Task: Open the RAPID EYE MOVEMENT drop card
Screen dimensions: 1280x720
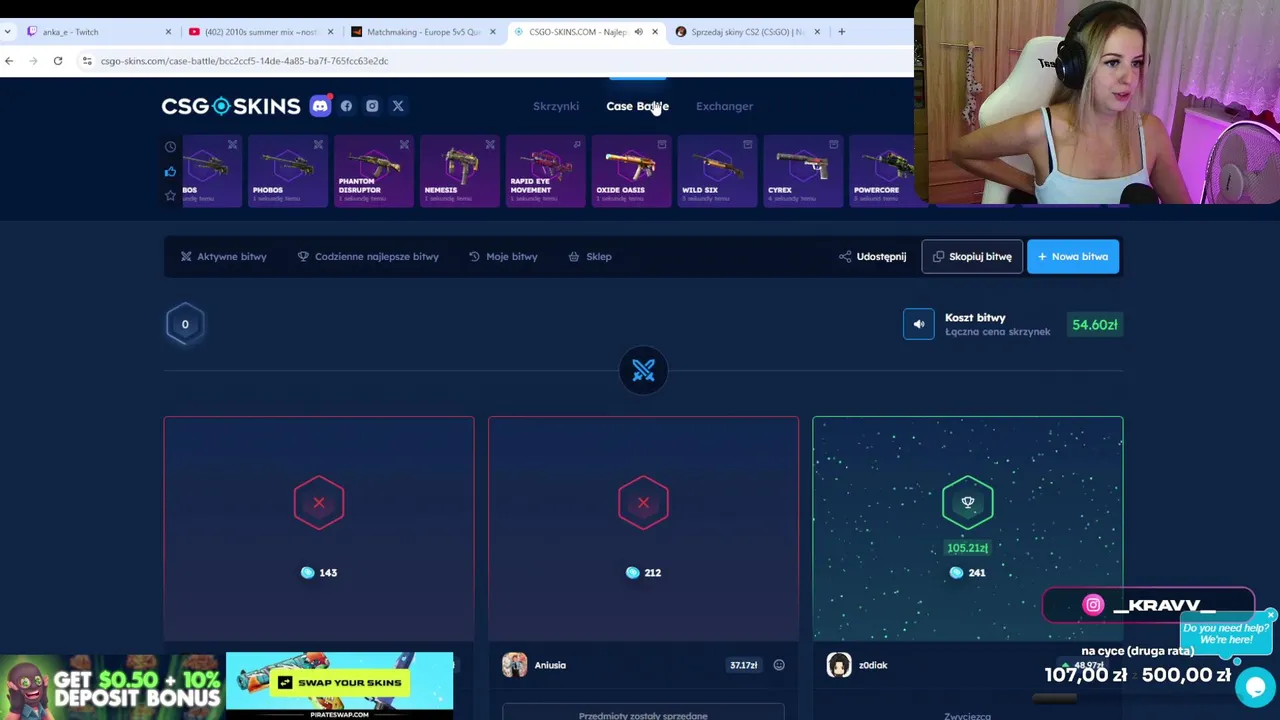Action: (546, 172)
